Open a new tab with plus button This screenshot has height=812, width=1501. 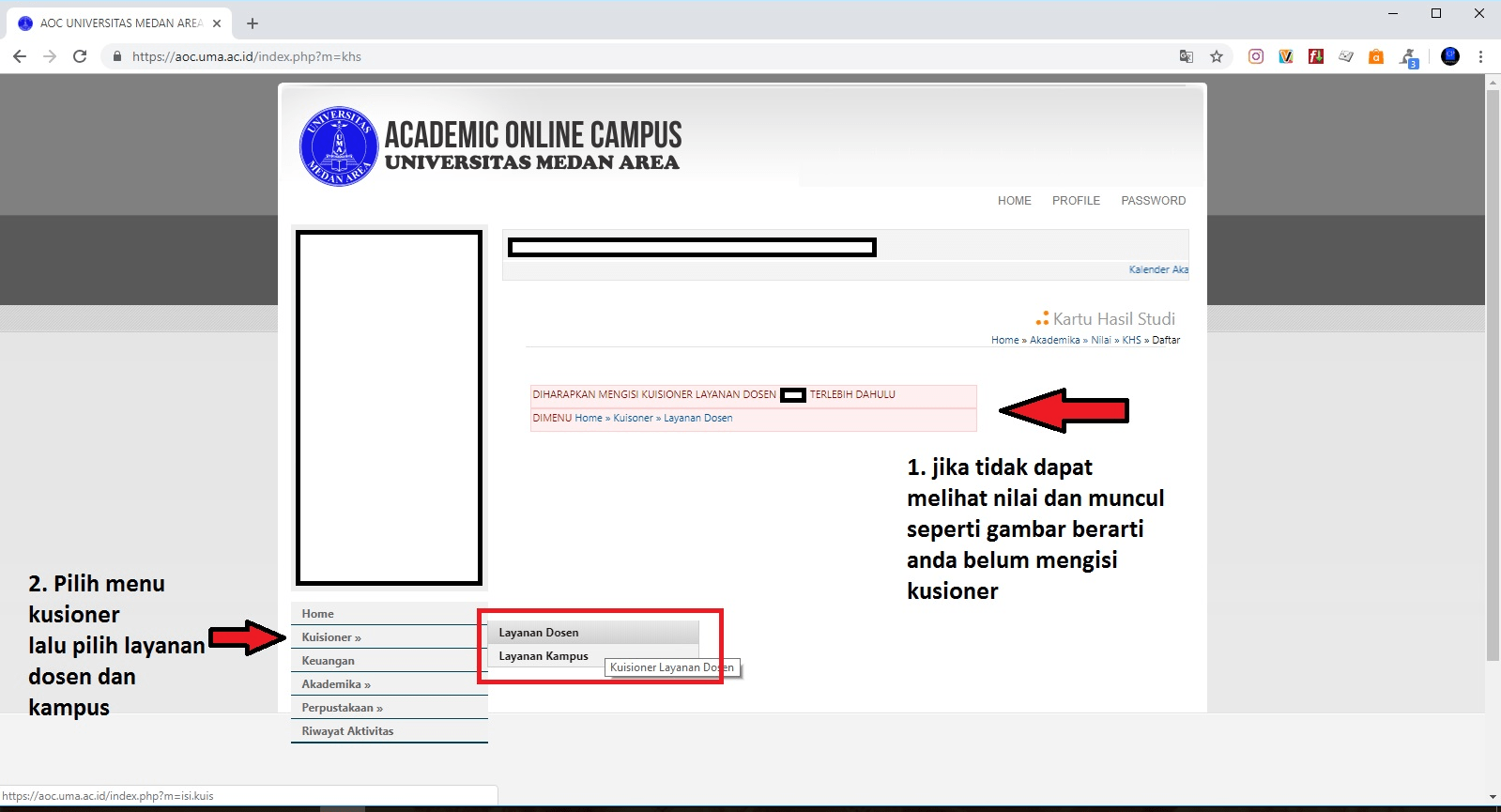click(x=253, y=23)
